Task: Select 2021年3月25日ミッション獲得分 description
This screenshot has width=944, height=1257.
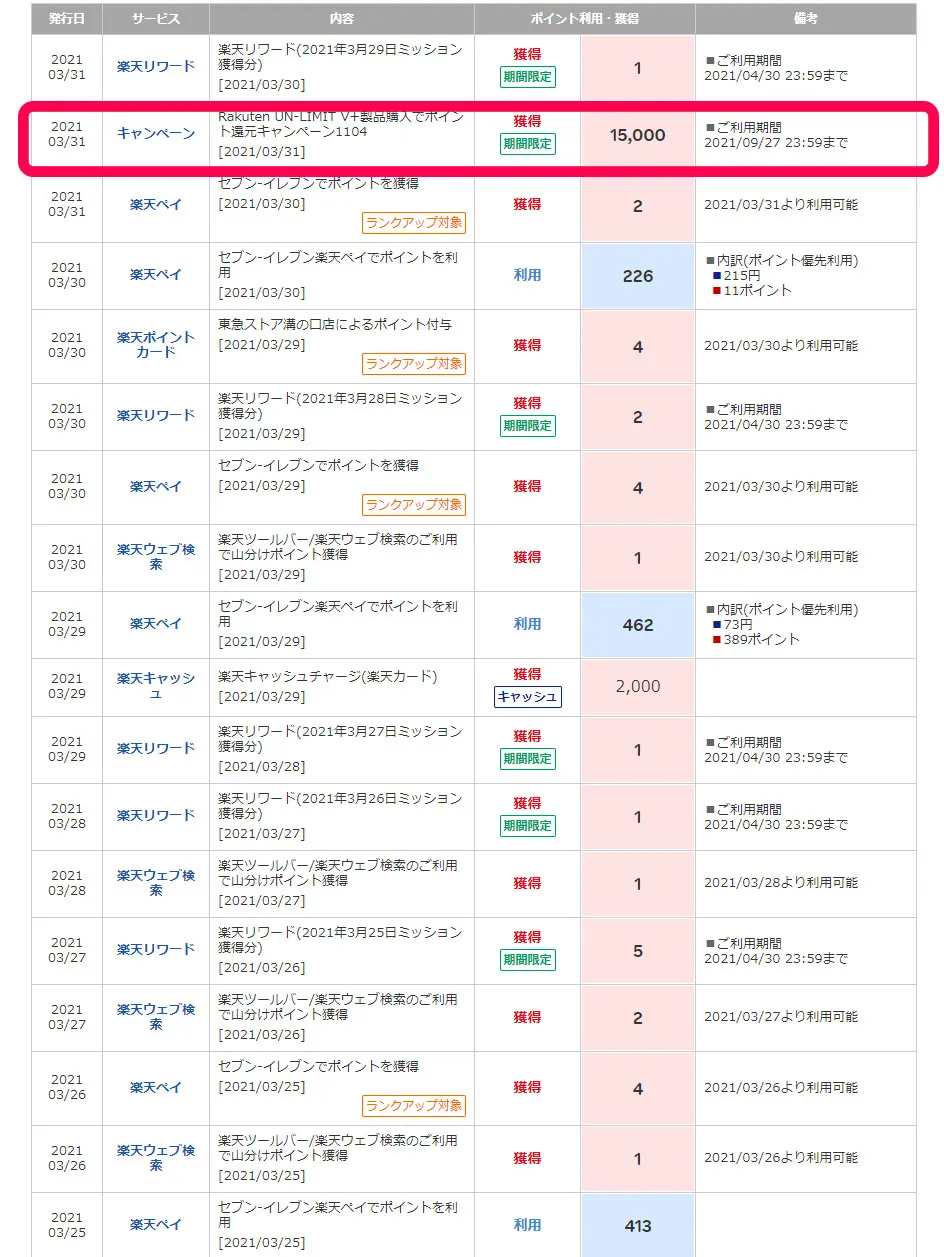Action: click(340, 940)
